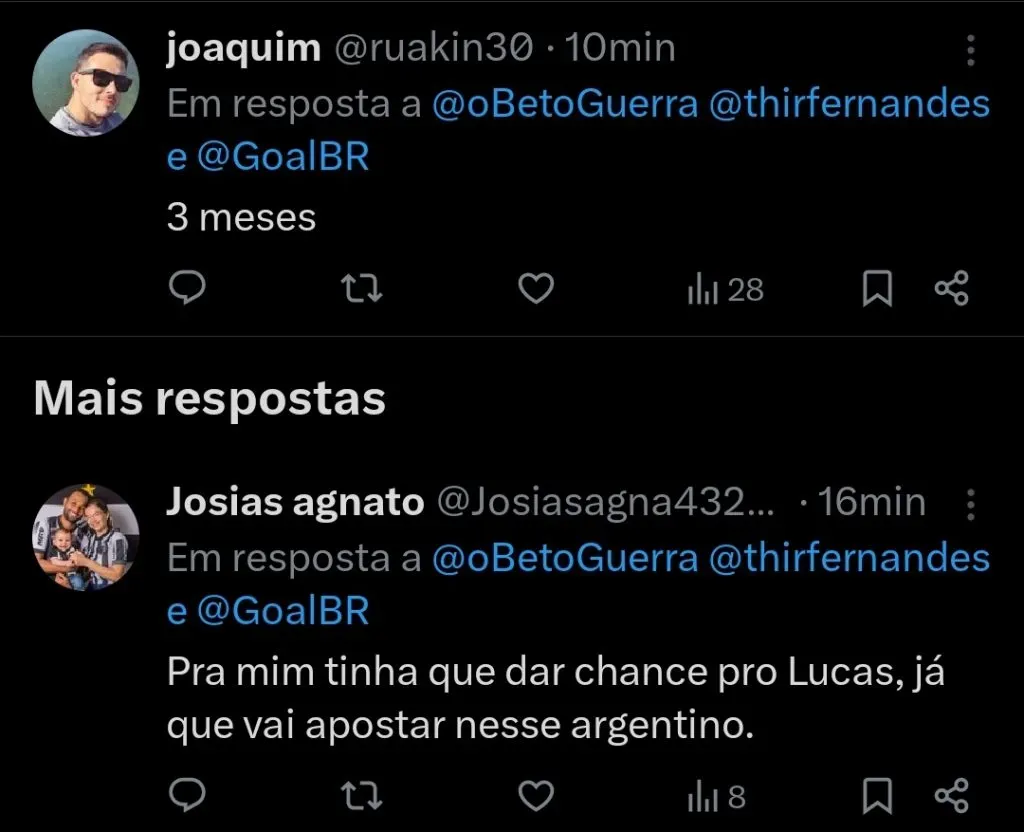The height and width of the screenshot is (832, 1024).
Task: Like Josias agnato's tweet
Action: tap(537, 796)
